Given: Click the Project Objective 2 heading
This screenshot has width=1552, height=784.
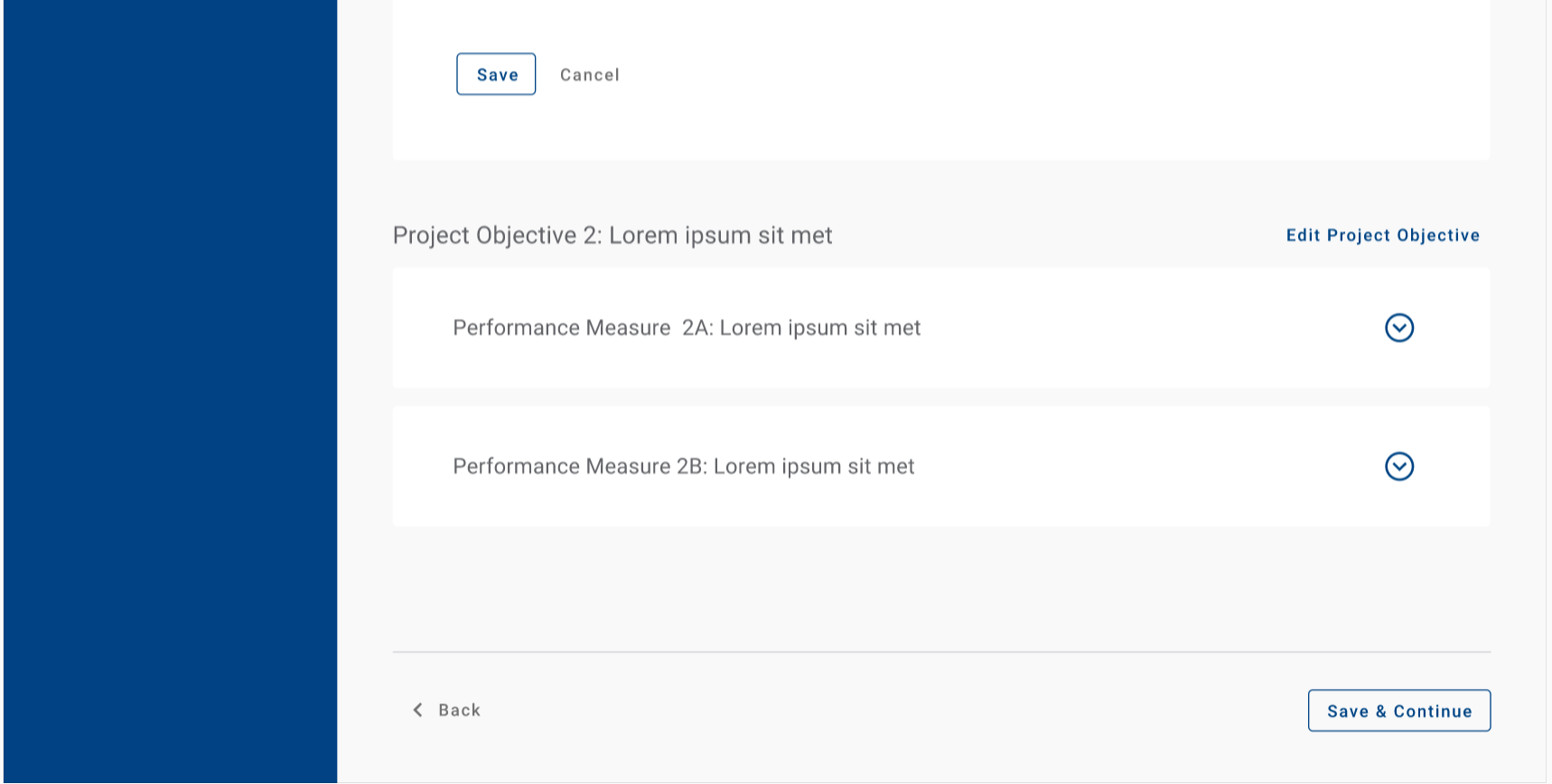Looking at the screenshot, I should [x=612, y=236].
